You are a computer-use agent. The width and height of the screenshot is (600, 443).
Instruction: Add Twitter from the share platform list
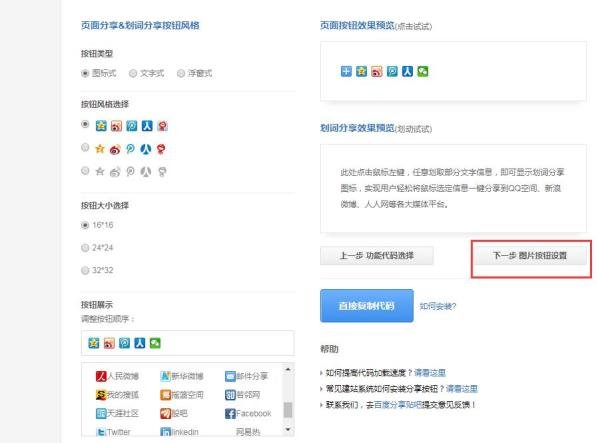pyautogui.click(x=113, y=432)
